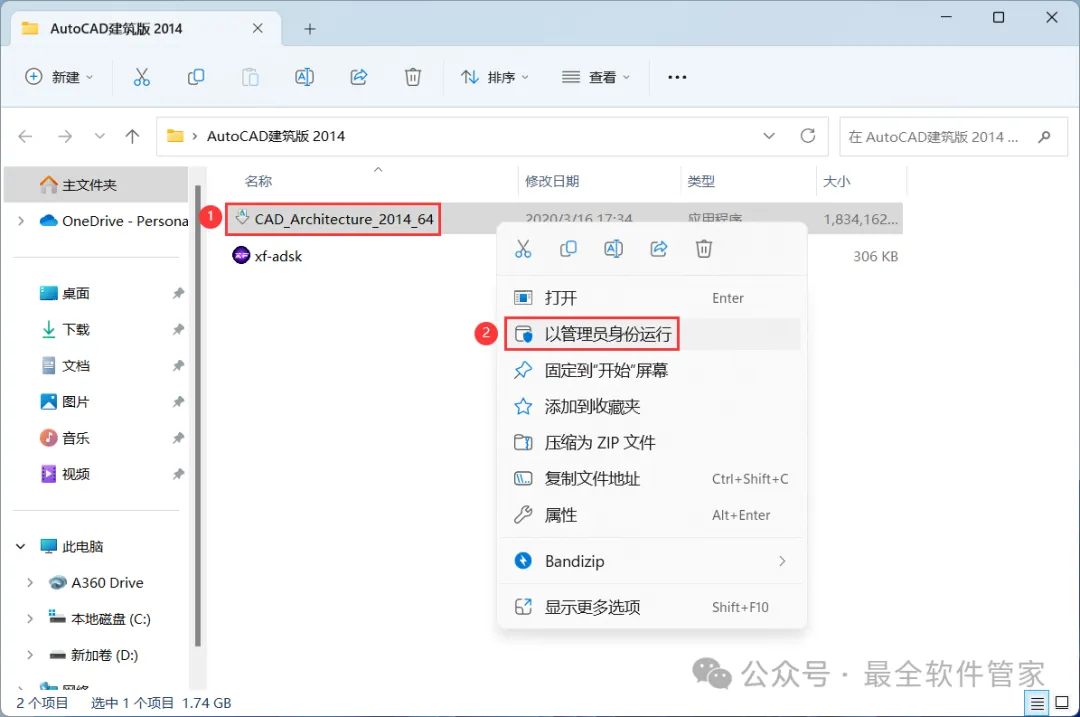Screen dimensions: 1080x717
Task: Choose 显示更多选项 in the context menu
Action: [x=652, y=607]
